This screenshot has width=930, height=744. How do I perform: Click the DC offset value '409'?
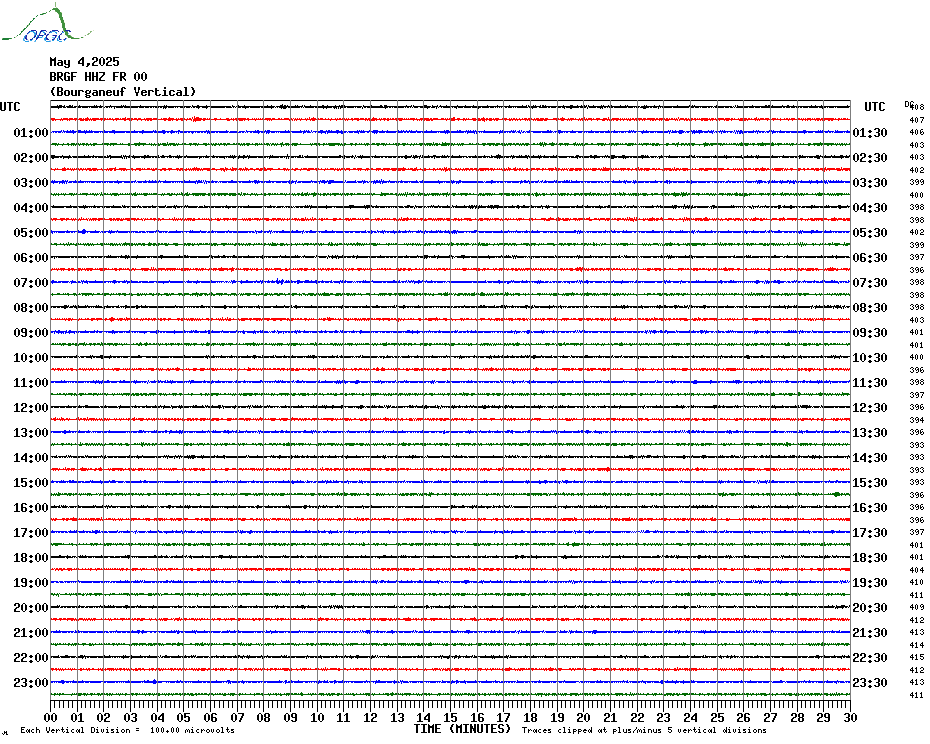tap(917, 608)
